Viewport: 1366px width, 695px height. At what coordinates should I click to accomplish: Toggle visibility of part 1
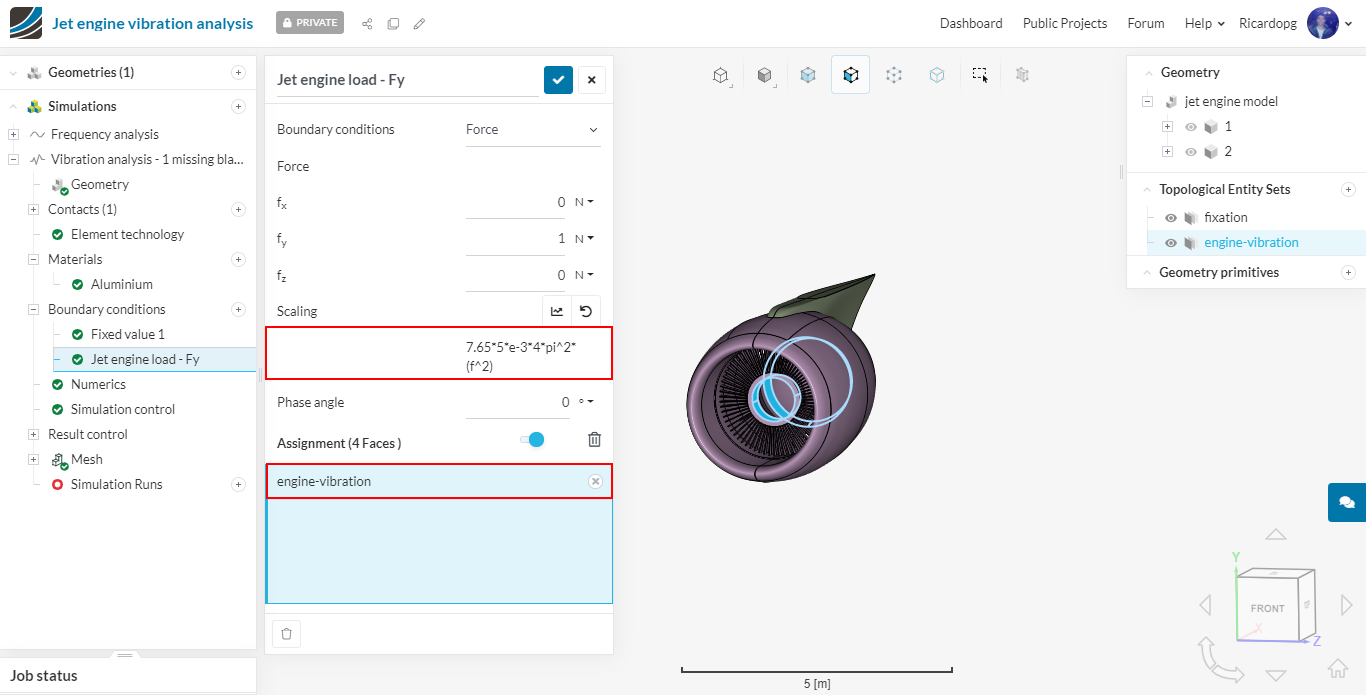pos(1191,127)
